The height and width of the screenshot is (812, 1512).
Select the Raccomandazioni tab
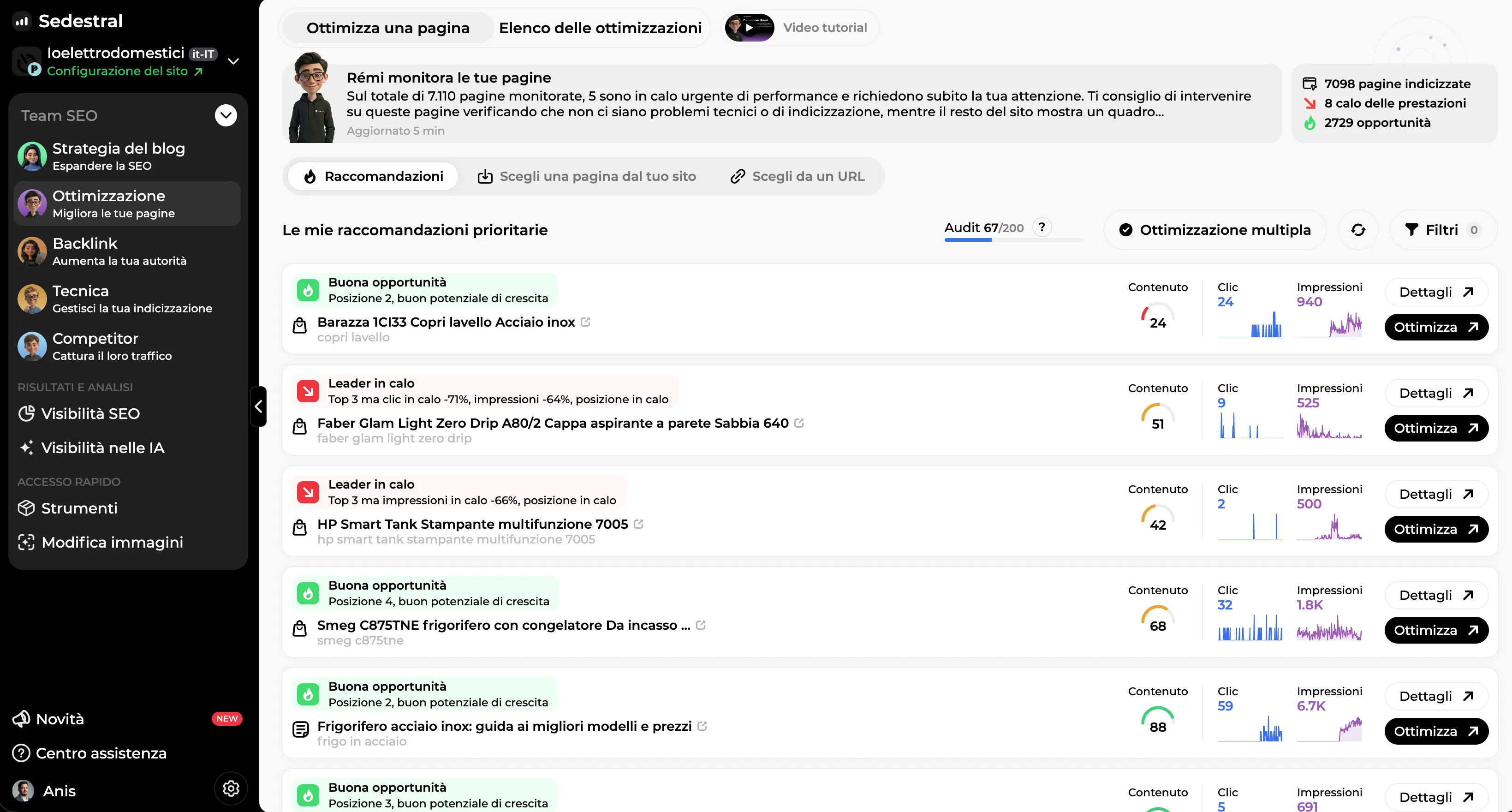click(373, 176)
